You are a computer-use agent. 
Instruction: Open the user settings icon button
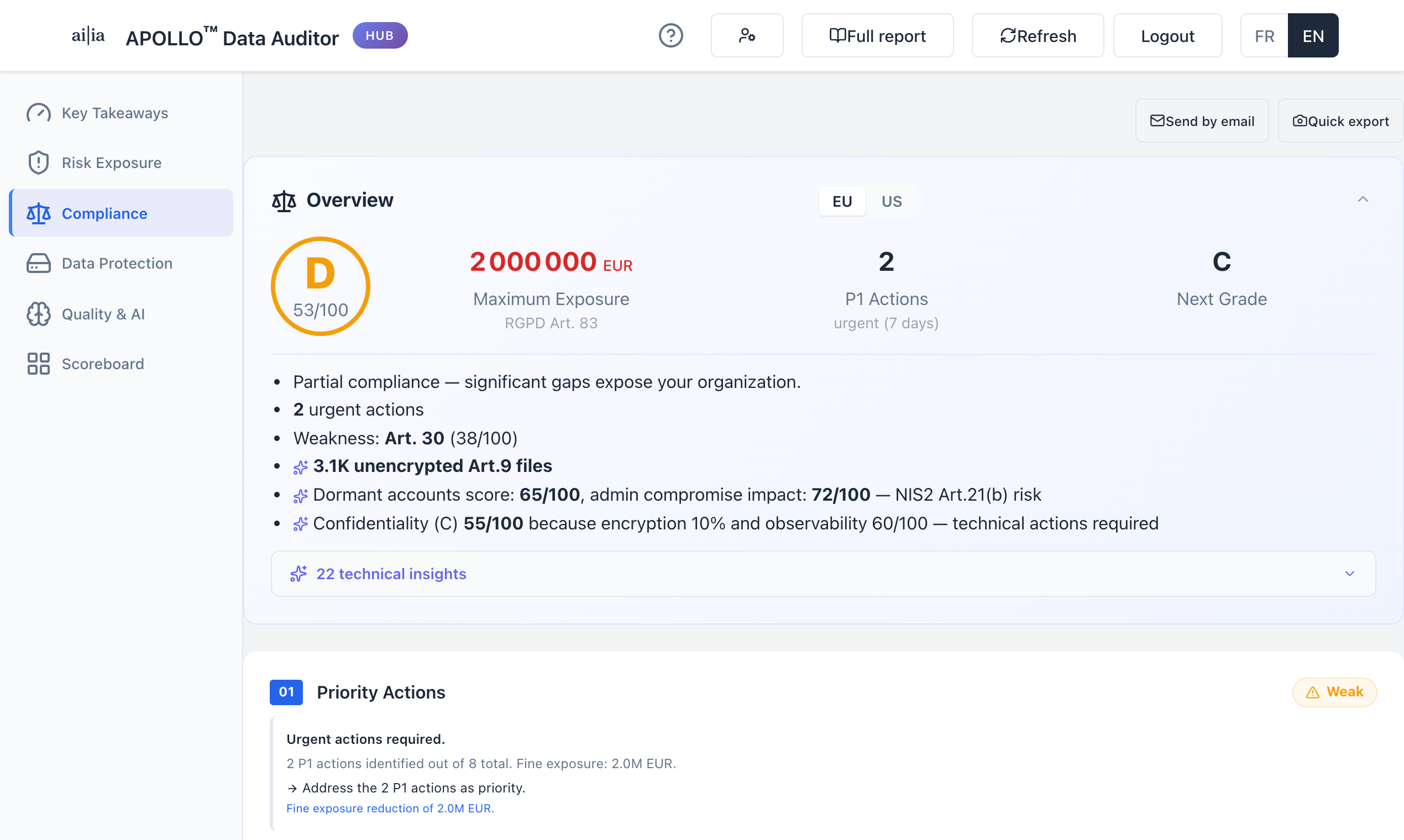pyautogui.click(x=747, y=36)
